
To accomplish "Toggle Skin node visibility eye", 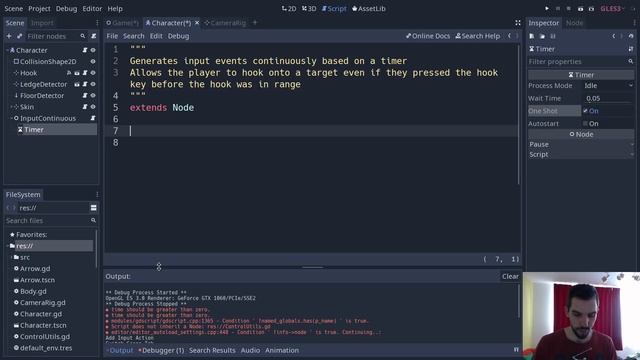I will (93, 107).
